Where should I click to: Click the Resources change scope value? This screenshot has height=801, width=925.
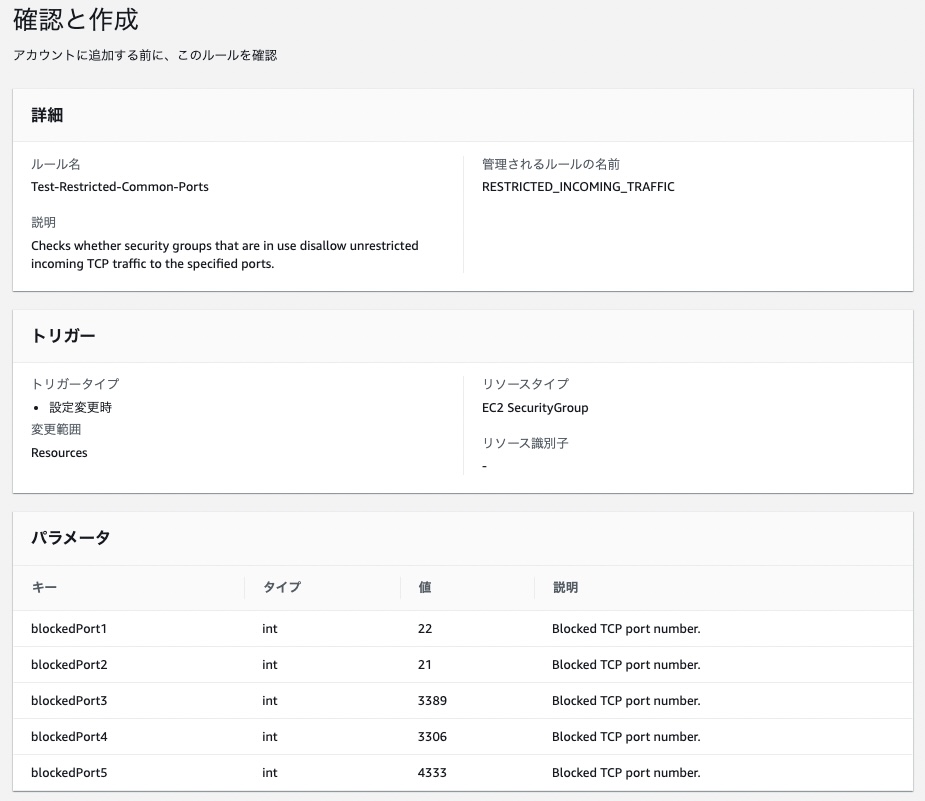[59, 453]
